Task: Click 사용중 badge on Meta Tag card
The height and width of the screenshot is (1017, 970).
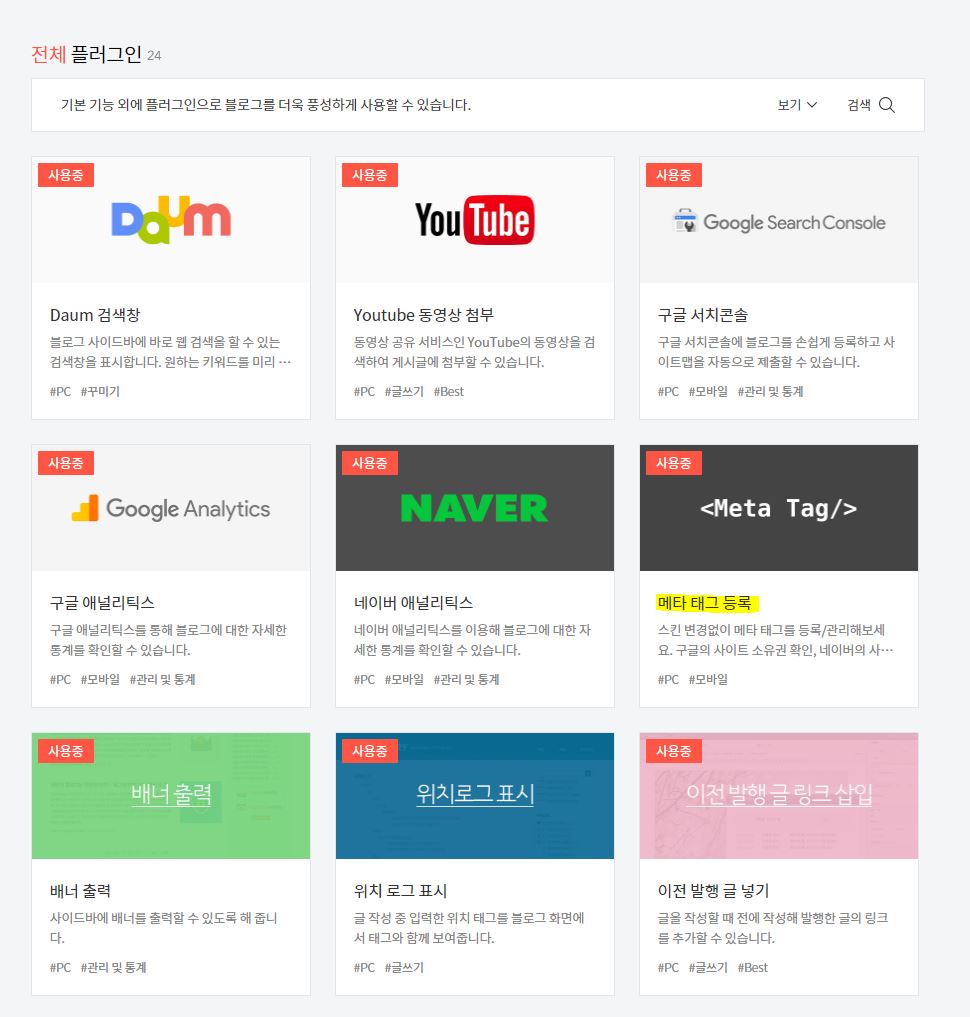Action: click(x=674, y=463)
